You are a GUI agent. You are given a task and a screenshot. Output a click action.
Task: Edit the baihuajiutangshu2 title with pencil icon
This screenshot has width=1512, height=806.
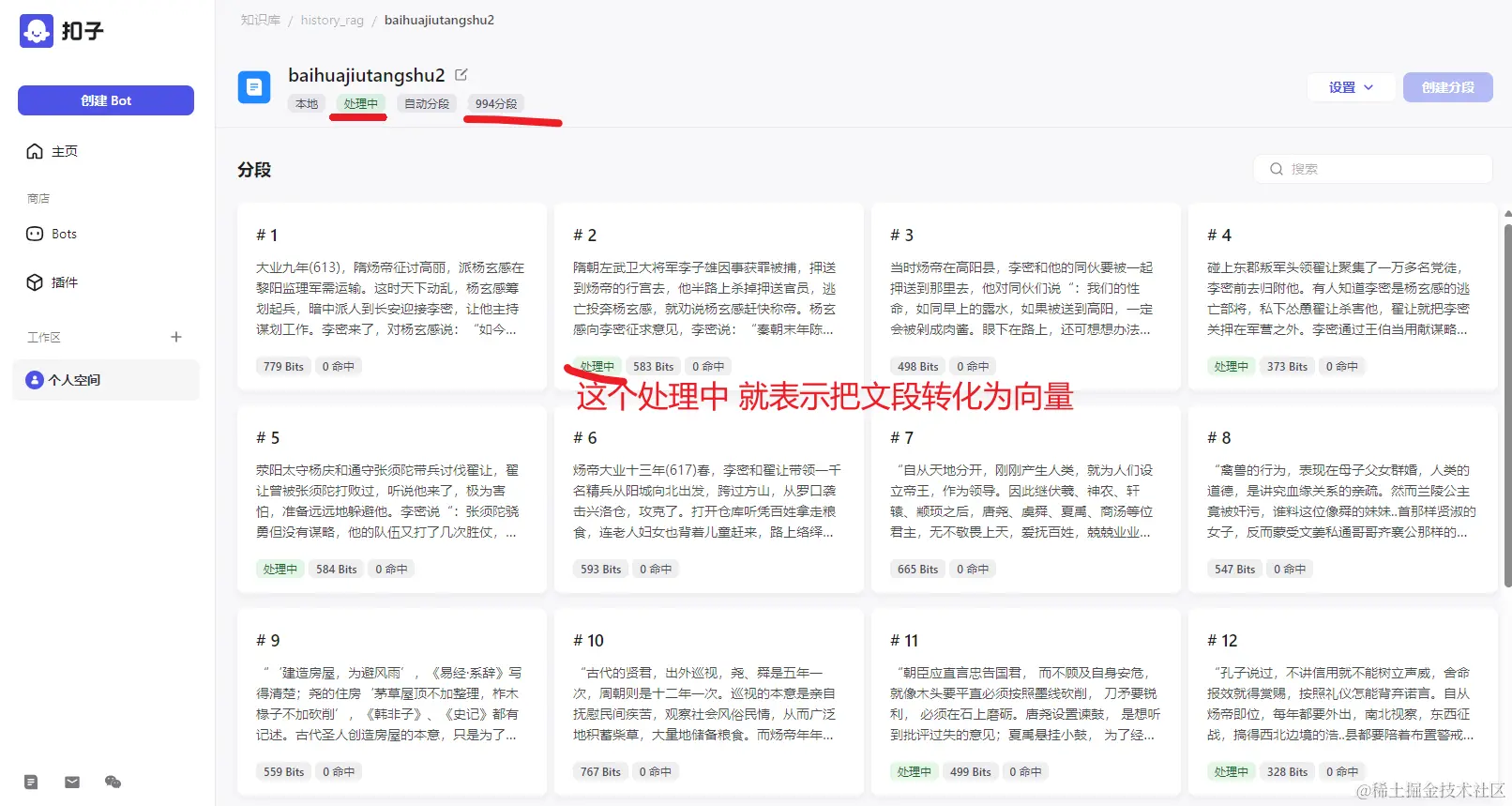[x=461, y=74]
